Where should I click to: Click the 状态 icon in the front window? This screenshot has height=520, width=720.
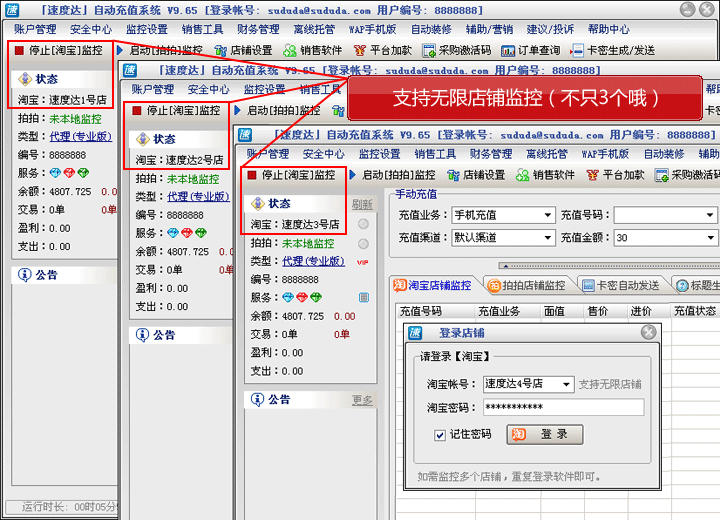coord(258,203)
